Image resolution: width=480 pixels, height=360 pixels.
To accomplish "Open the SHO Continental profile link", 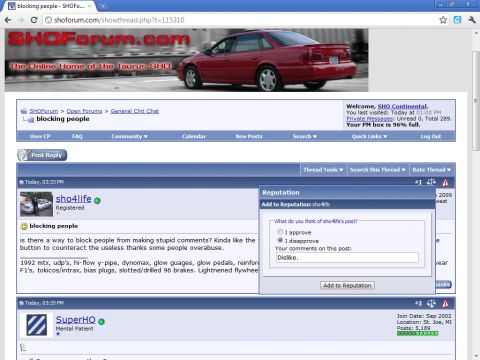I will pos(402,106).
